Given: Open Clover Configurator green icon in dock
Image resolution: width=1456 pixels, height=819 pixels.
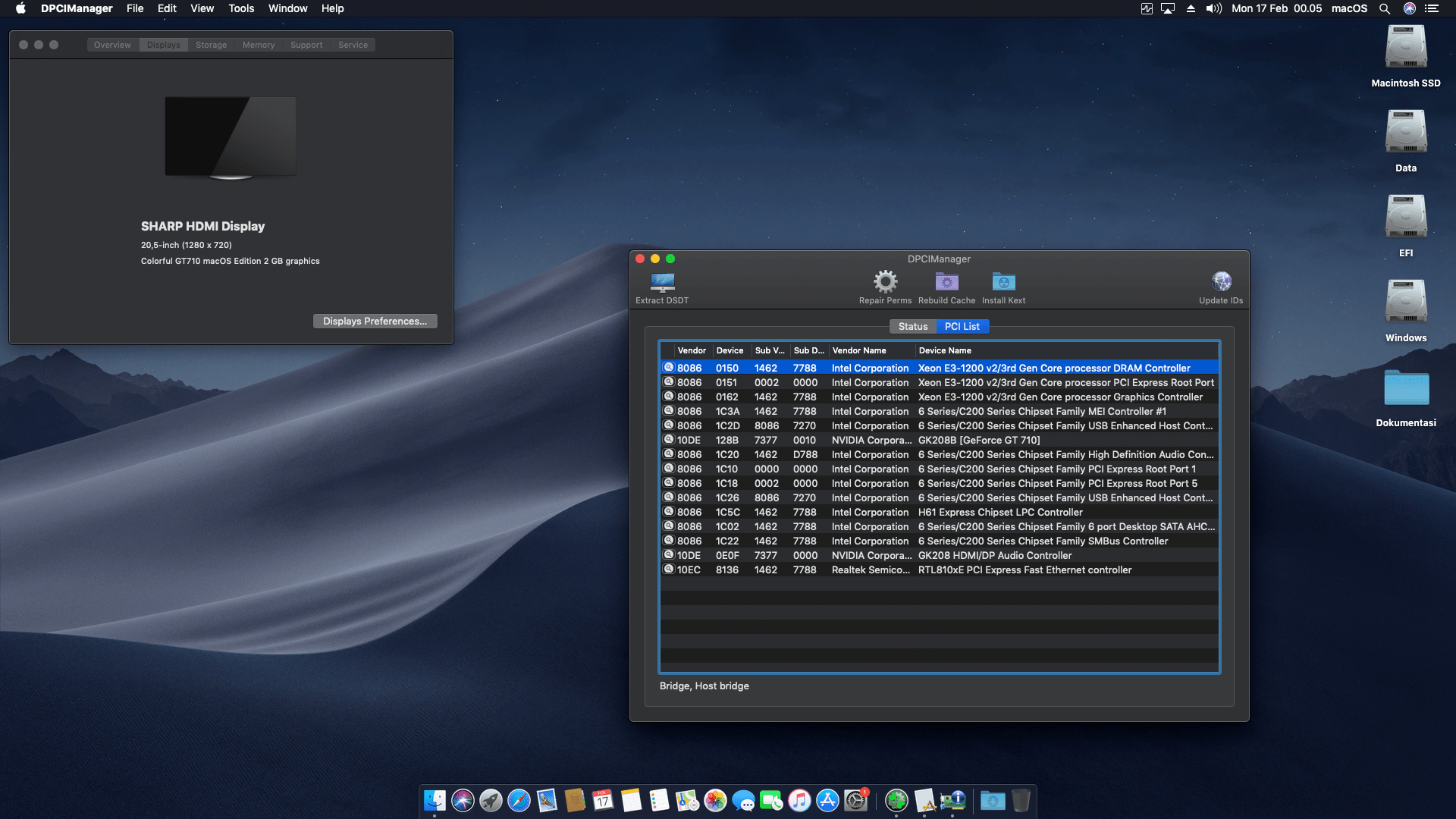Looking at the screenshot, I should pyautogui.click(x=896, y=800).
